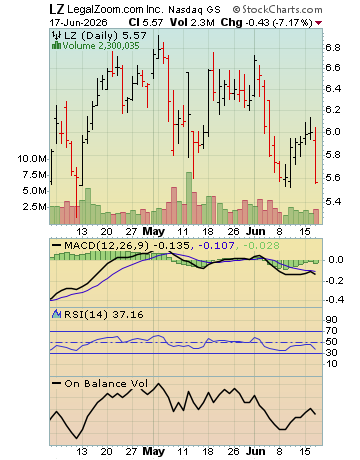Click the blue RSI indicator icon
This screenshot has width=360, height=460.
point(56,314)
